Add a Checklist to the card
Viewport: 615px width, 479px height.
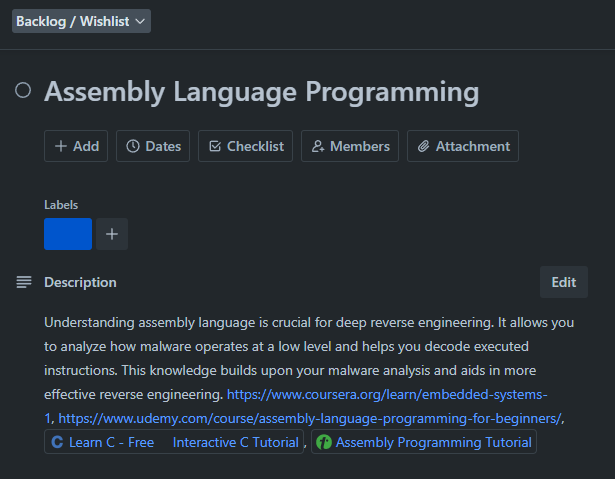pyautogui.click(x=245, y=146)
